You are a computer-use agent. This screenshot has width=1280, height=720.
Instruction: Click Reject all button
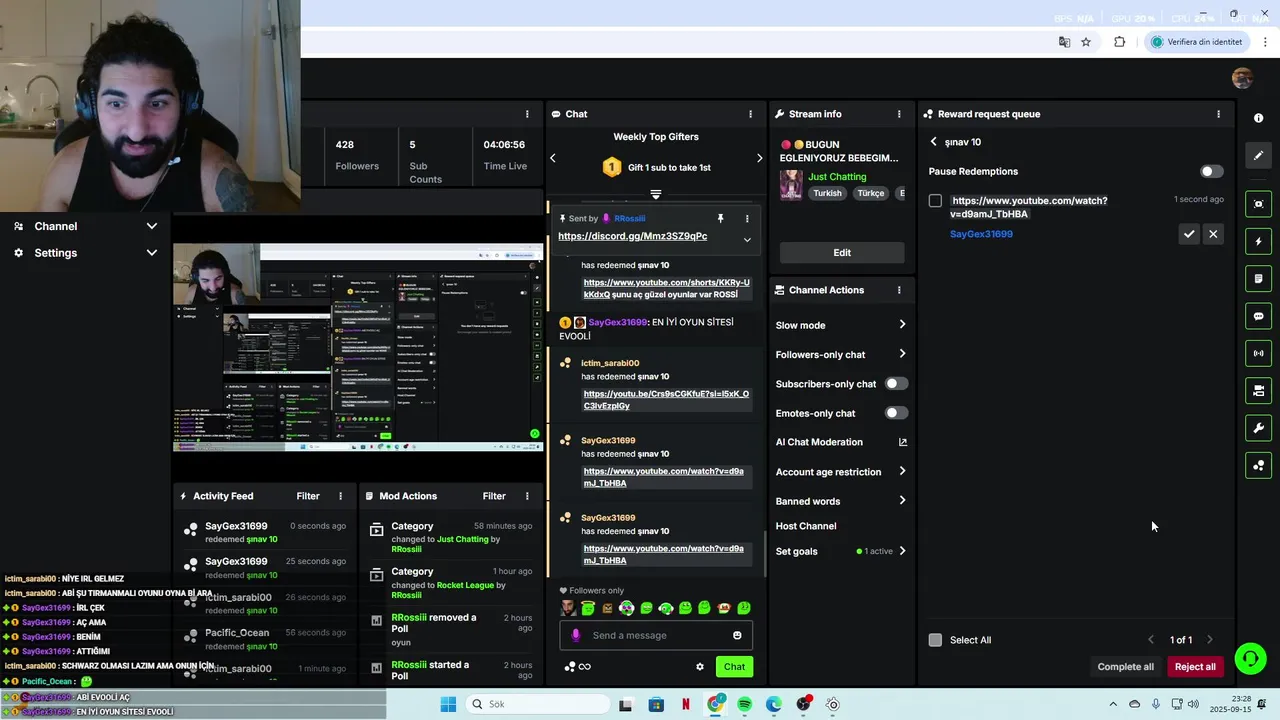click(x=1195, y=667)
